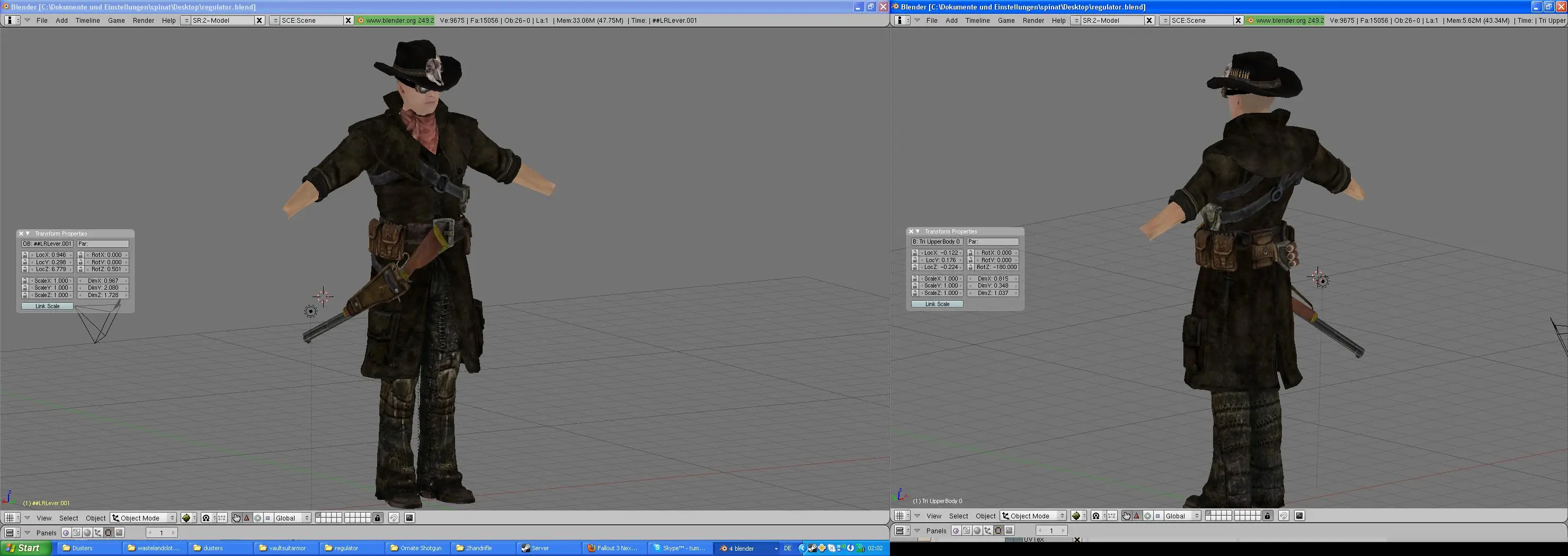Open the Add menu in left Blender window
The width and height of the screenshot is (1568, 556).
coord(62,21)
